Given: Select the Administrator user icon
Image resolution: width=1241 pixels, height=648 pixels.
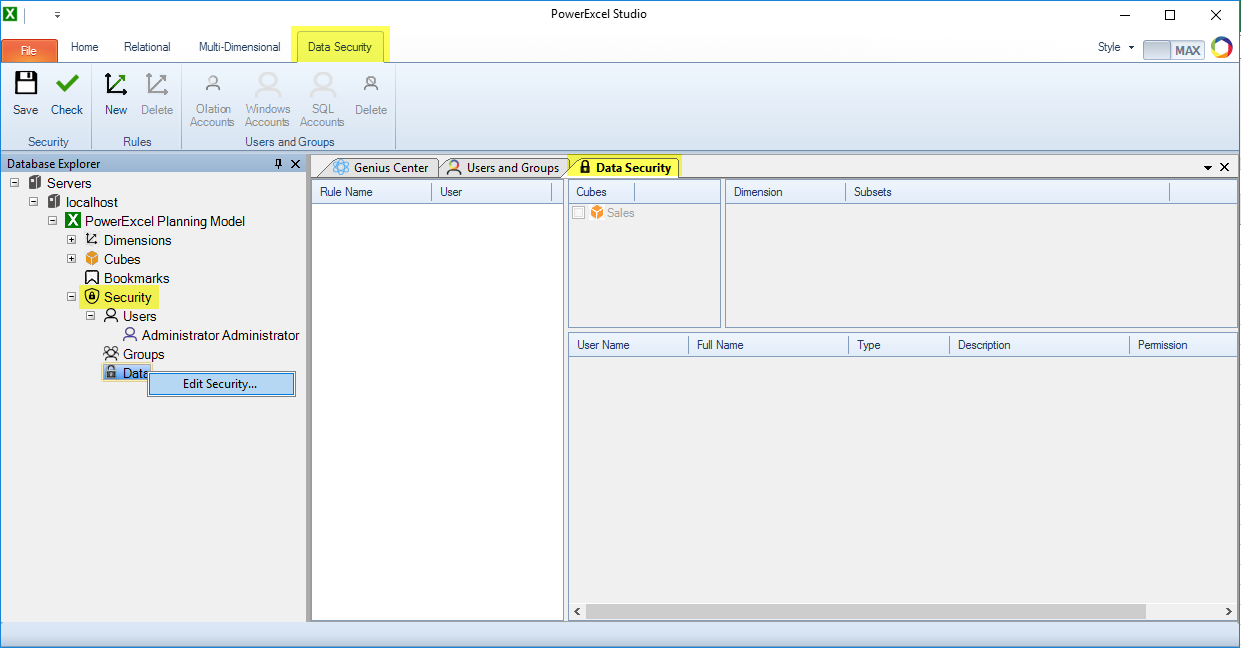Looking at the screenshot, I should coord(130,335).
